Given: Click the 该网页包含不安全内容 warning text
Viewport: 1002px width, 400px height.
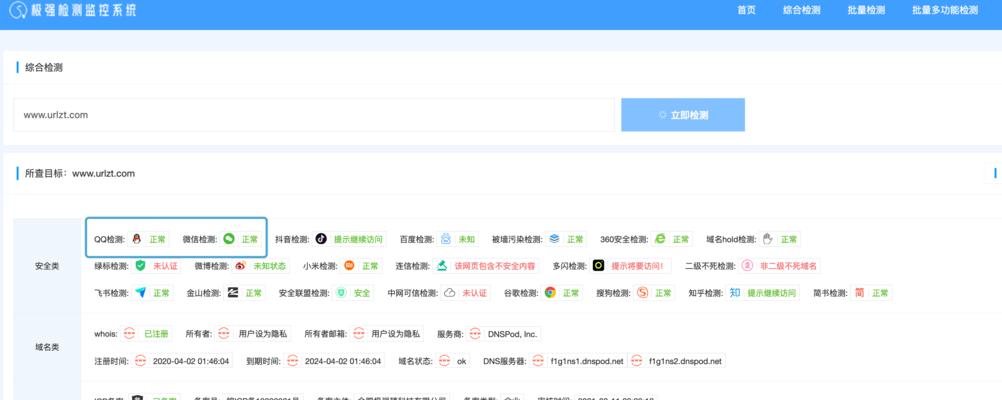Looking at the screenshot, I should pos(494,266).
